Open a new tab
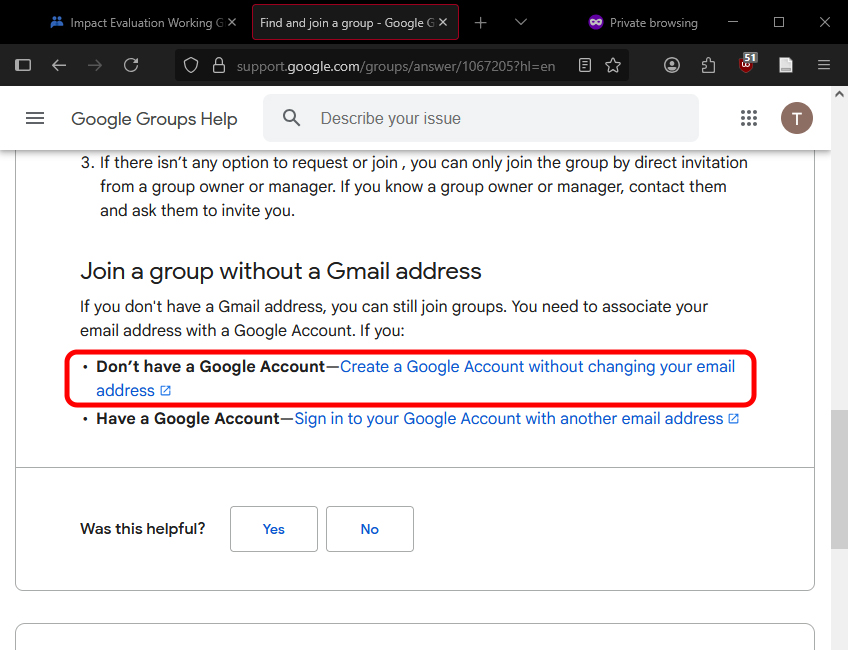 [481, 22]
